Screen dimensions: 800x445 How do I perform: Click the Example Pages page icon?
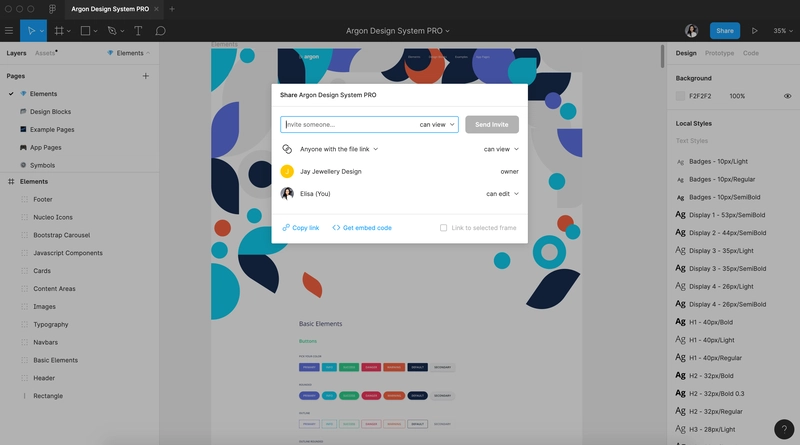pyautogui.click(x=23, y=129)
